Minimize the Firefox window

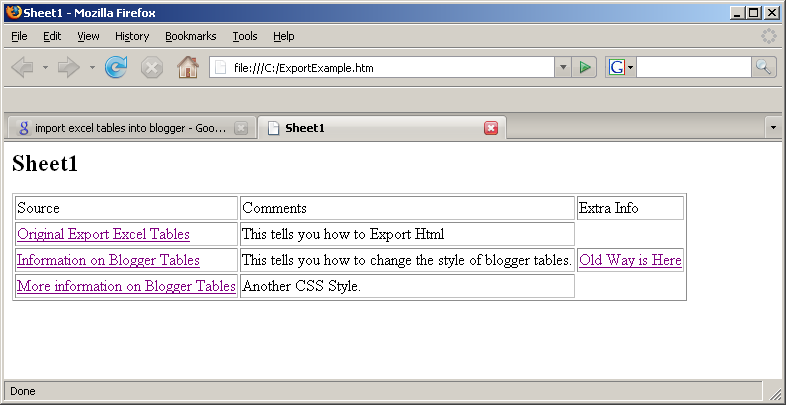pos(736,14)
